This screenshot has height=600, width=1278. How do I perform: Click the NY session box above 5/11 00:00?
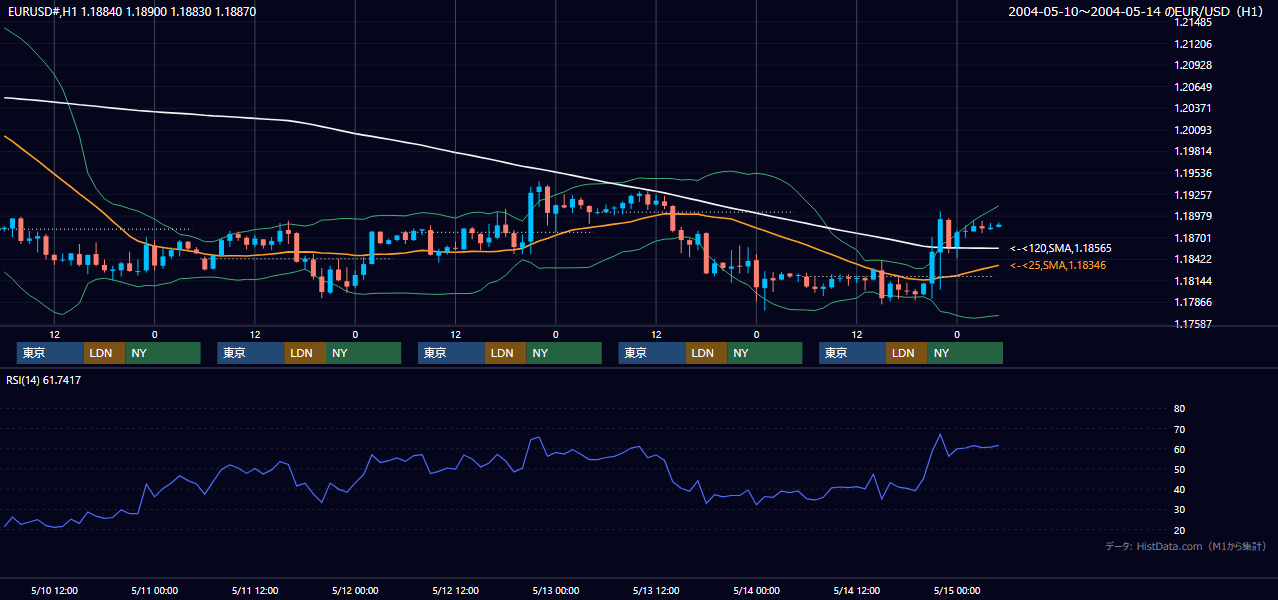[x=163, y=353]
